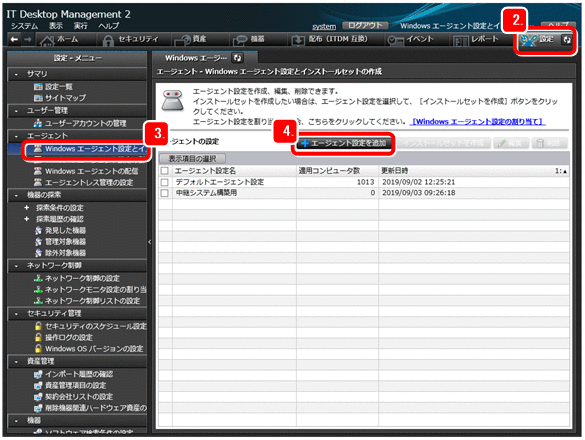Open ネットワーク制御の設定
Screen dimensions: 585x440
tap(82, 278)
